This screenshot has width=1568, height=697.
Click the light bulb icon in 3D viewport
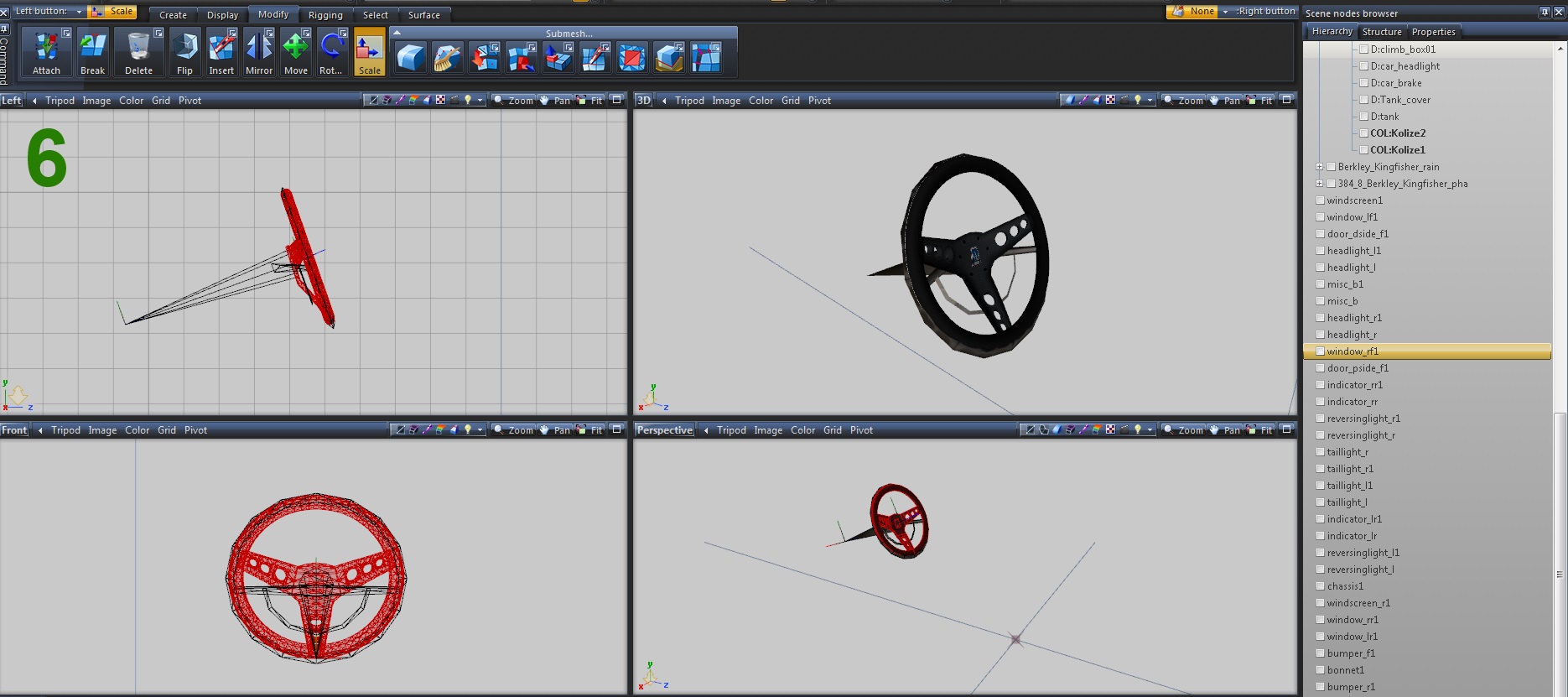(x=1137, y=100)
